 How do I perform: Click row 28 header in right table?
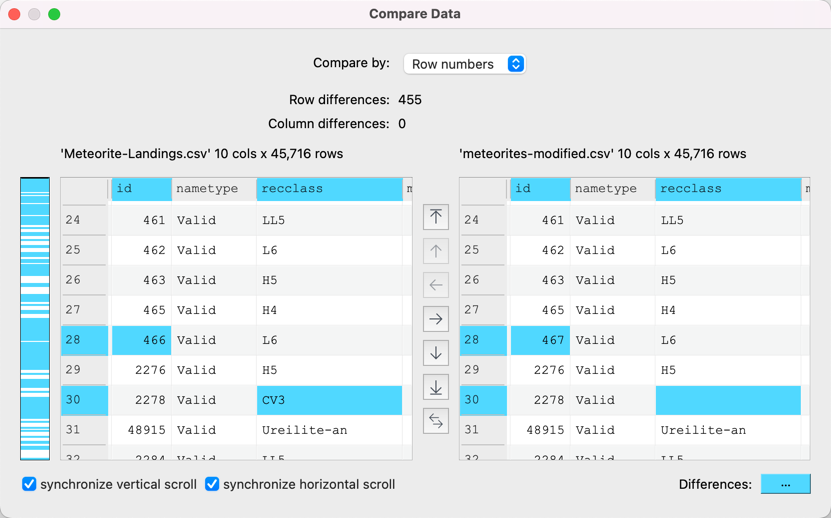[x=483, y=340]
